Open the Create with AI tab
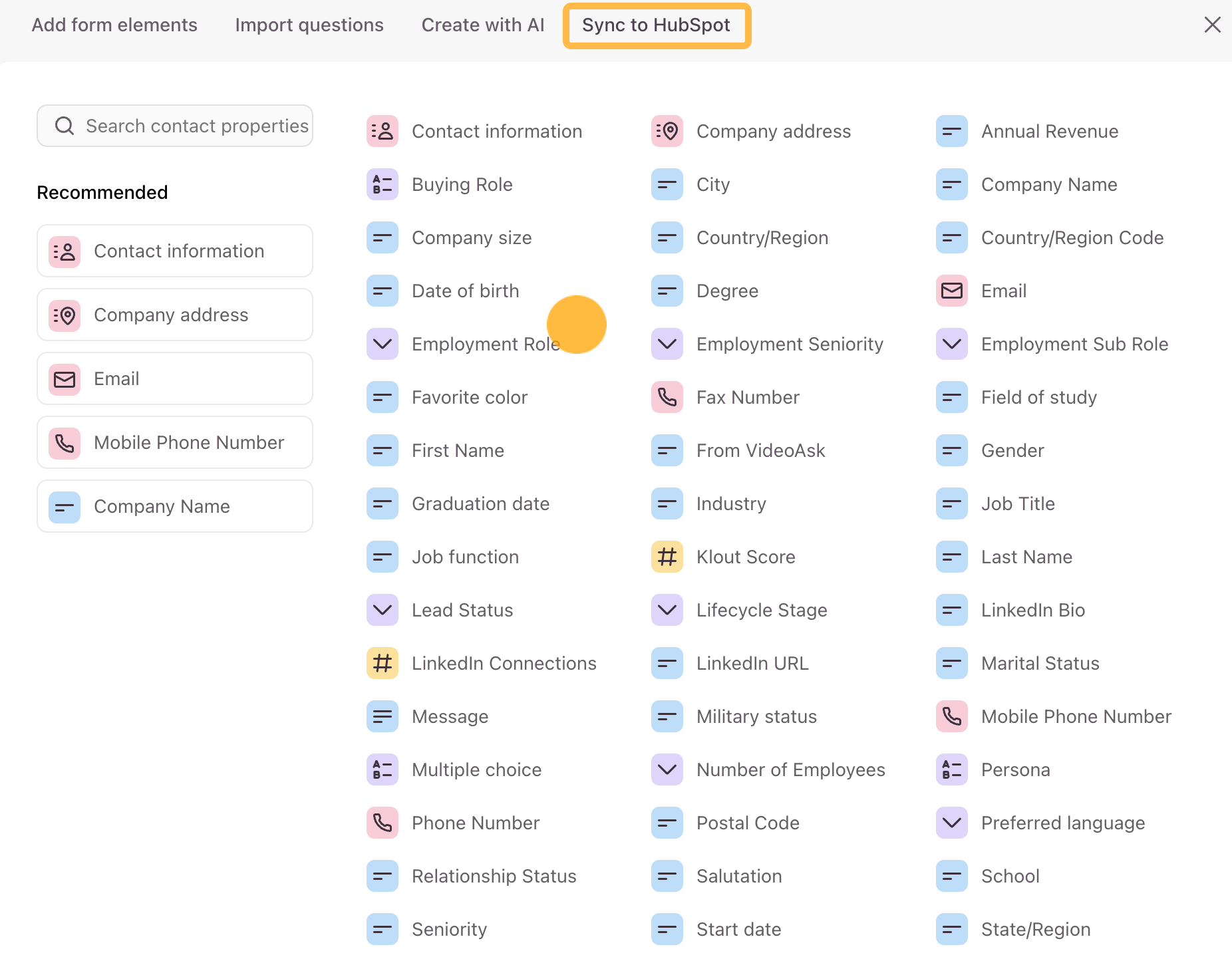1232x963 pixels. click(483, 25)
